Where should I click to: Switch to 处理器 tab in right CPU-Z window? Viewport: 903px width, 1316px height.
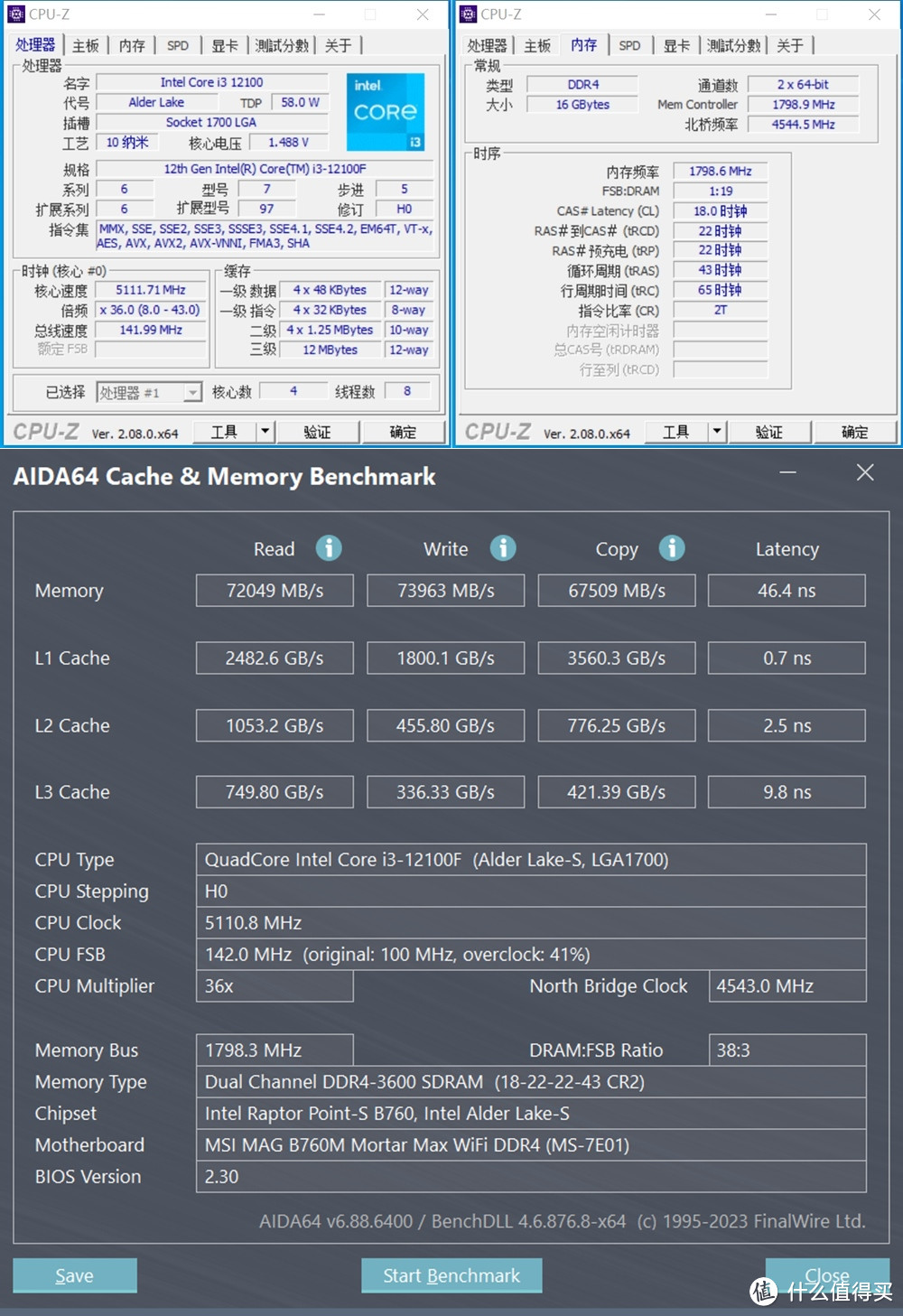click(x=487, y=45)
